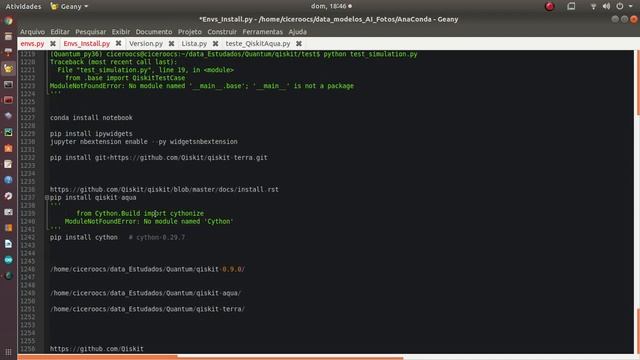640x360 pixels.
Task: Click the https://github.com/Qiskit line
Action: click(97, 349)
